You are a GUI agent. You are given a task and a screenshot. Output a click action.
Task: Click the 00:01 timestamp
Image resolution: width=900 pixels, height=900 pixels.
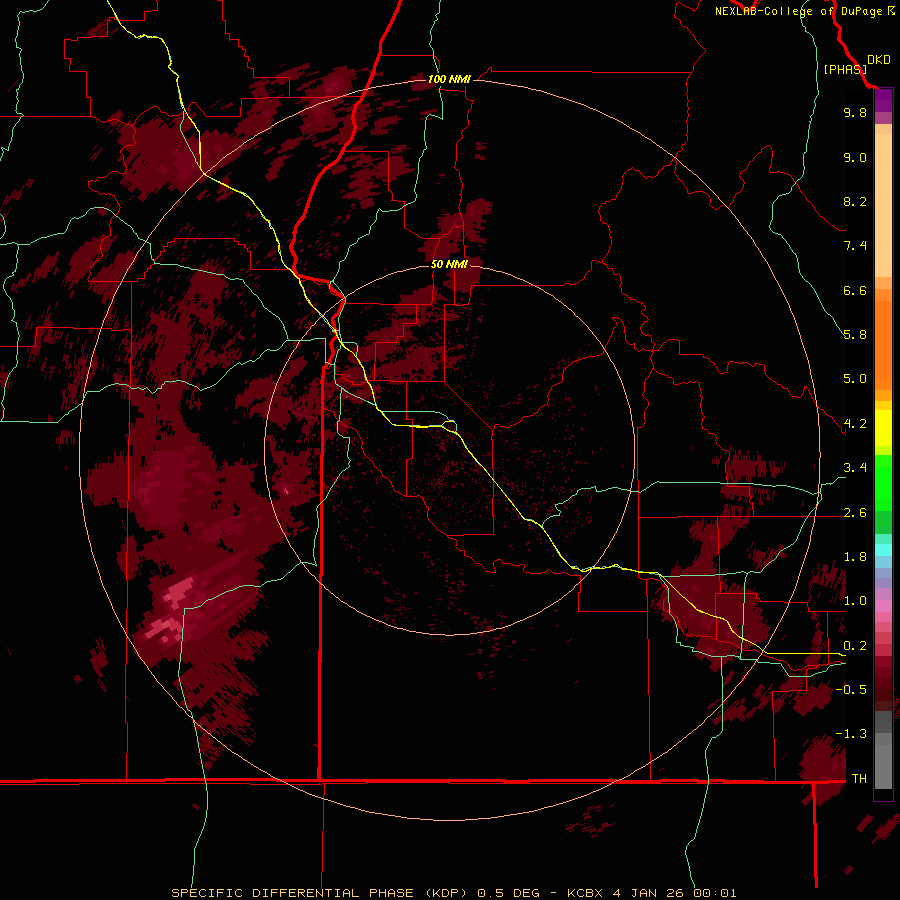pyautogui.click(x=715, y=893)
